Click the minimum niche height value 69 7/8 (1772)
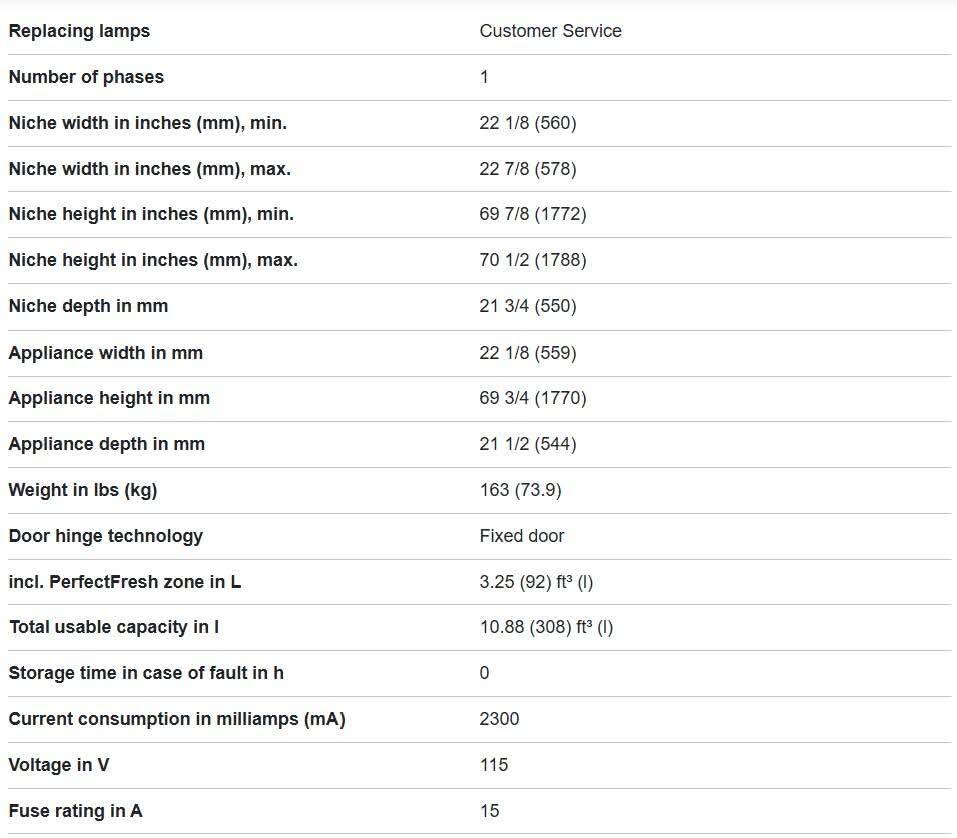The width and height of the screenshot is (957, 838). pyautogui.click(x=532, y=214)
